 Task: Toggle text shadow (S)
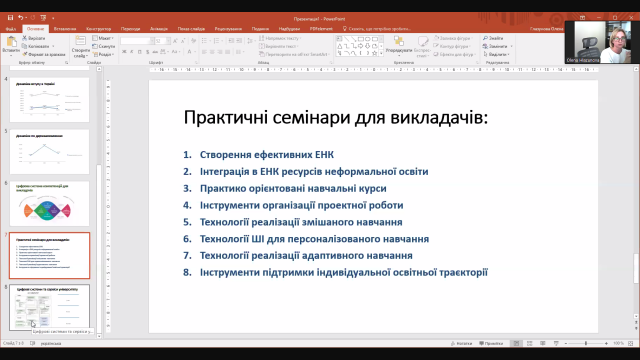click(147, 52)
